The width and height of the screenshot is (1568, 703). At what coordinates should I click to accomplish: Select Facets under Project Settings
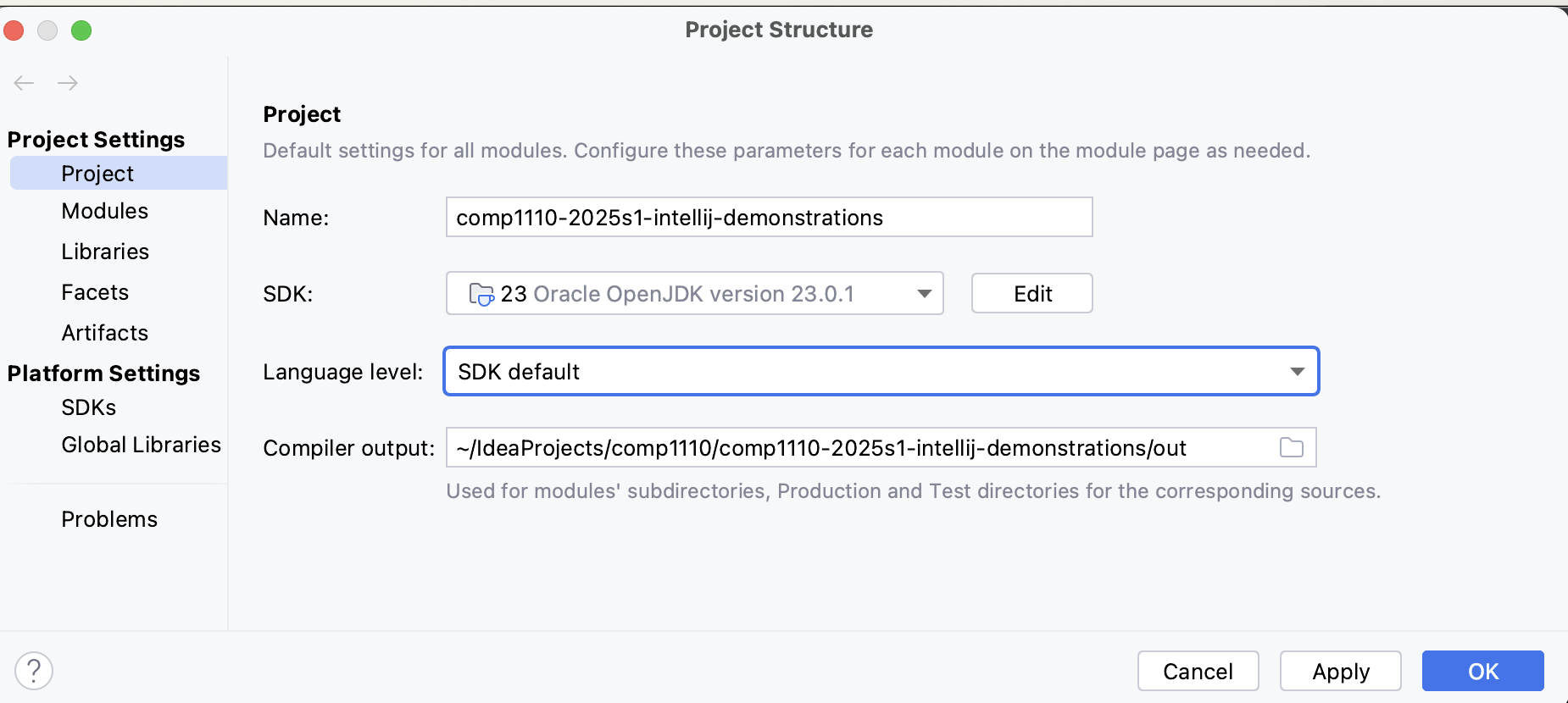point(95,292)
